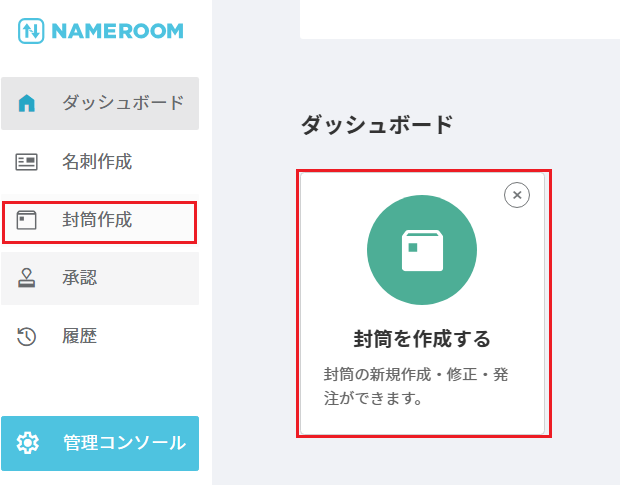The width and height of the screenshot is (621, 485).
Task: Go to the 承認 sidebar item
Action: [x=80, y=279]
